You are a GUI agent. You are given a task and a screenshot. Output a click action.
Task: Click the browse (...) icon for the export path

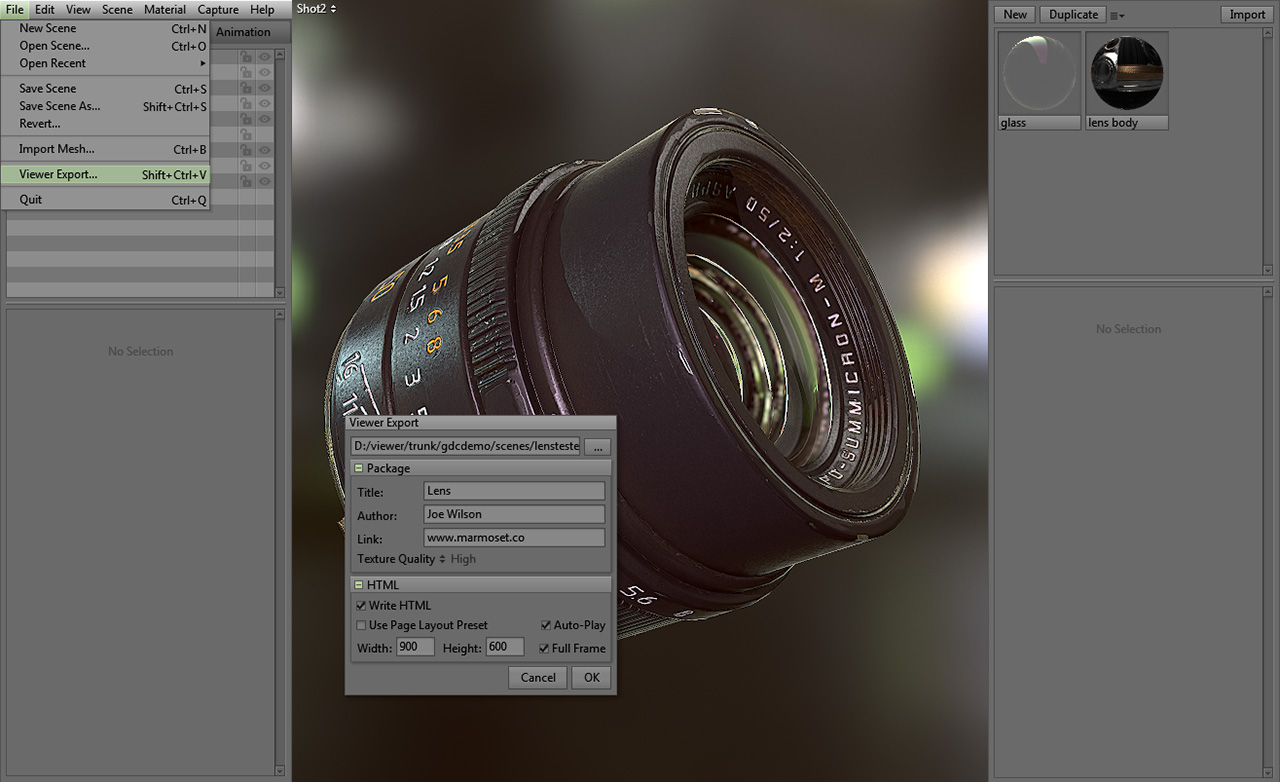[x=597, y=446]
